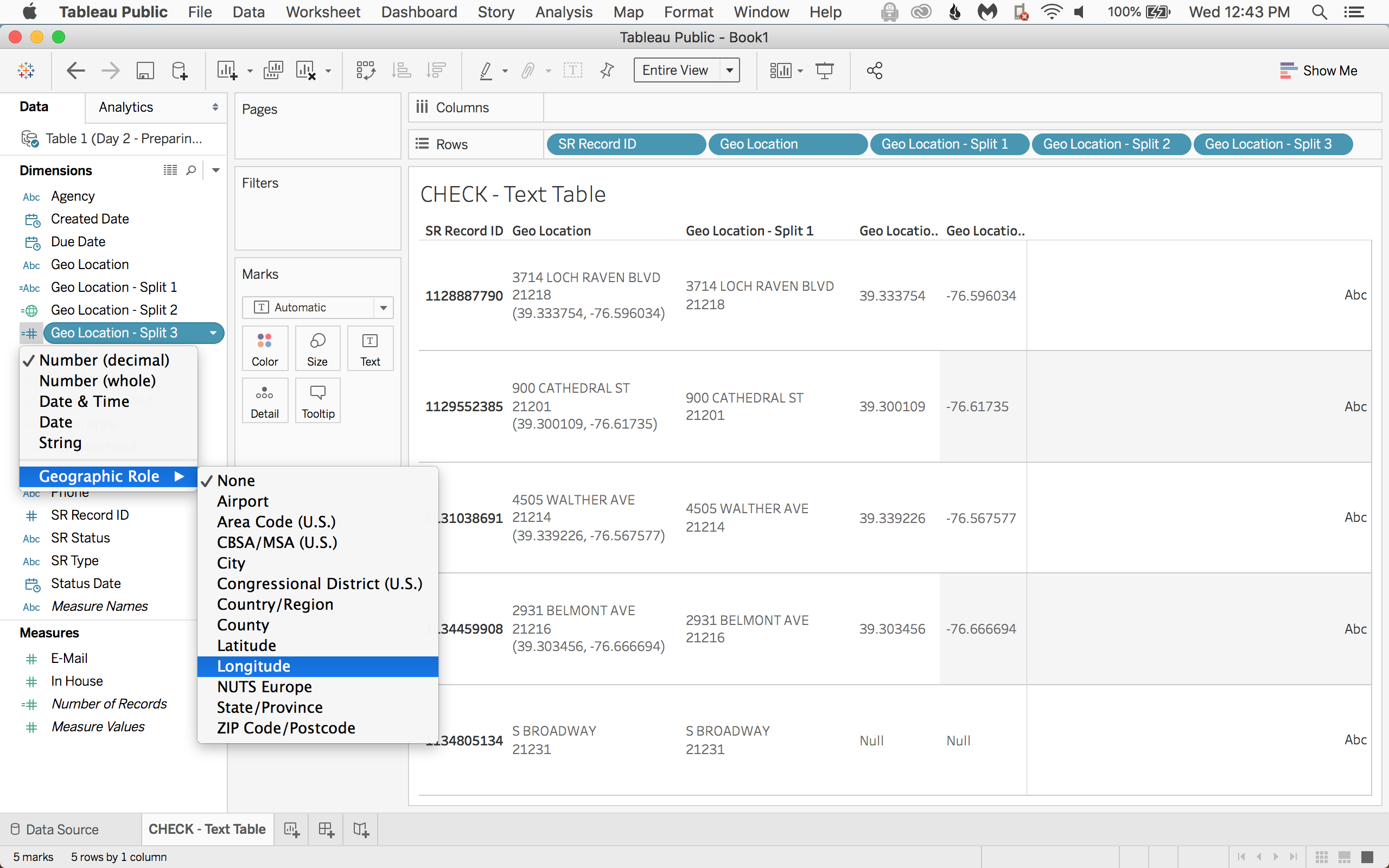Image resolution: width=1389 pixels, height=868 pixels.
Task: Select Number (whole) data type
Action: (109, 381)
